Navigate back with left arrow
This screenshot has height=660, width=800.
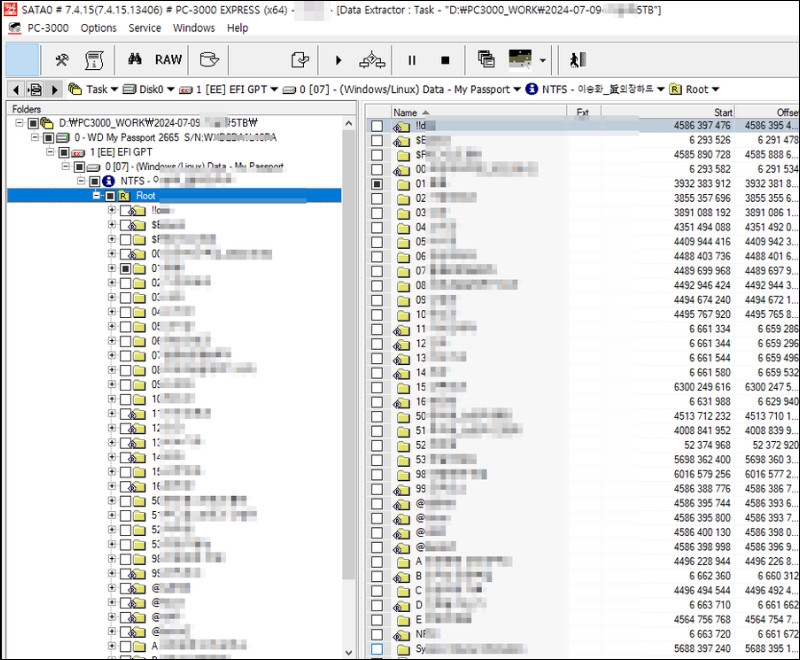coord(16,90)
